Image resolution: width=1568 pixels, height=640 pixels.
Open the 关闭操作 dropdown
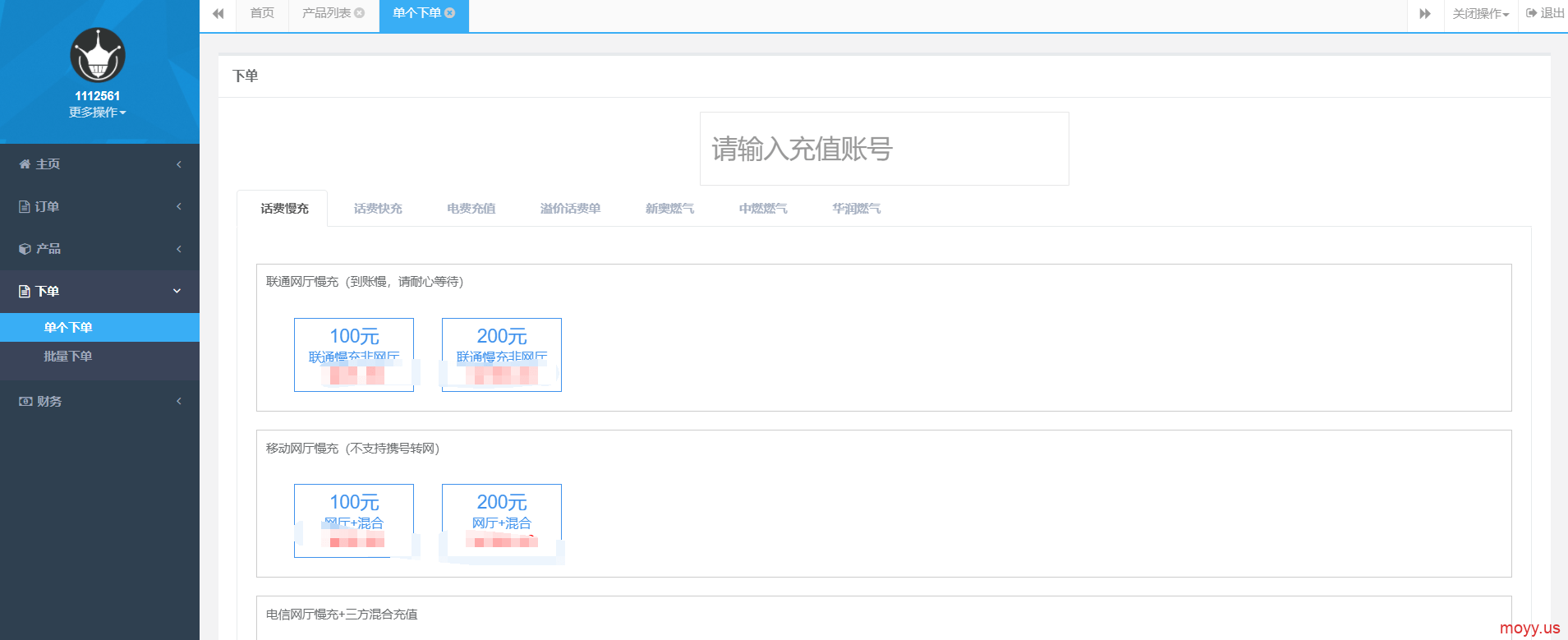click(1481, 14)
